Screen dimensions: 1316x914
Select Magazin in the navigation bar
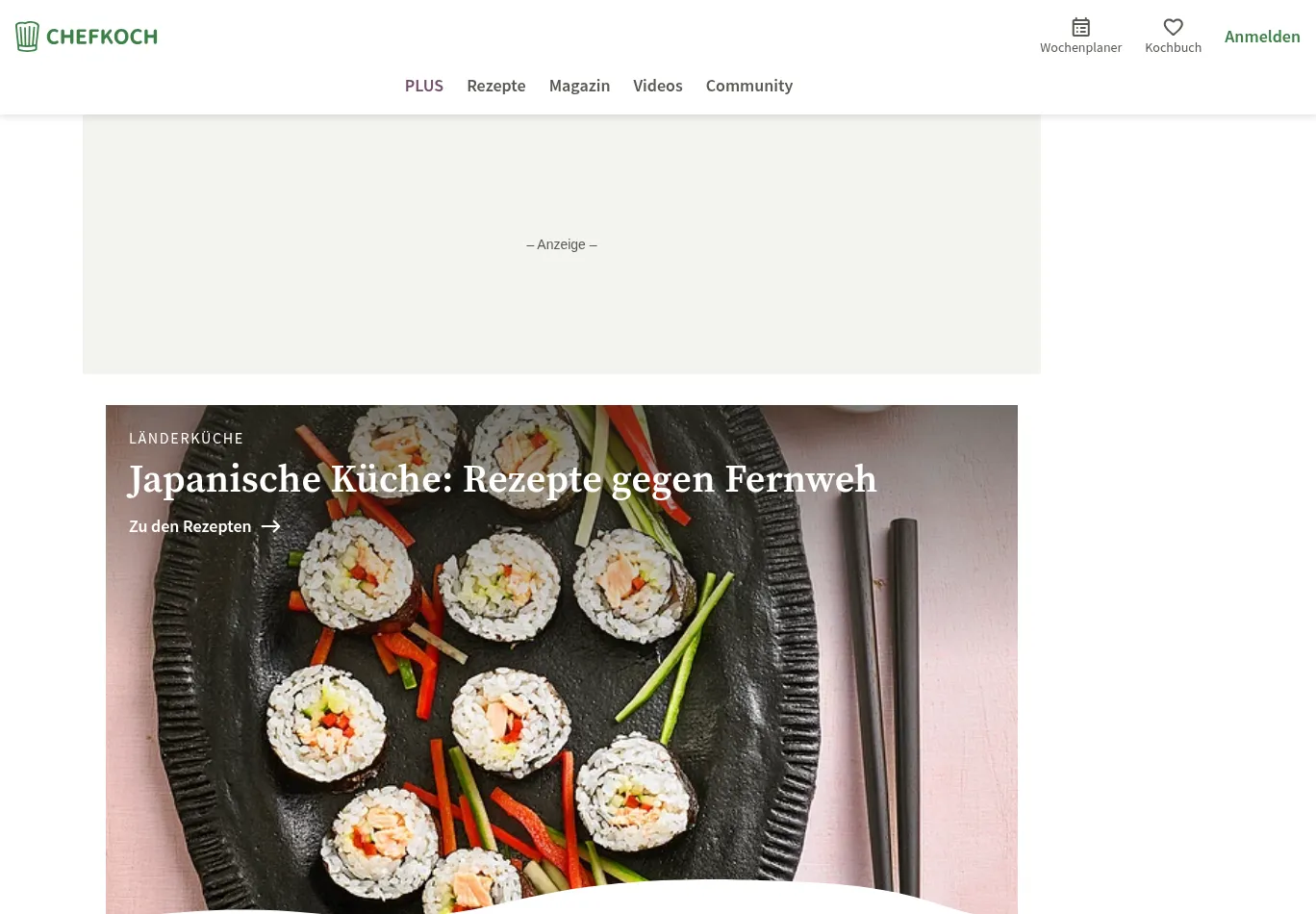tap(579, 86)
